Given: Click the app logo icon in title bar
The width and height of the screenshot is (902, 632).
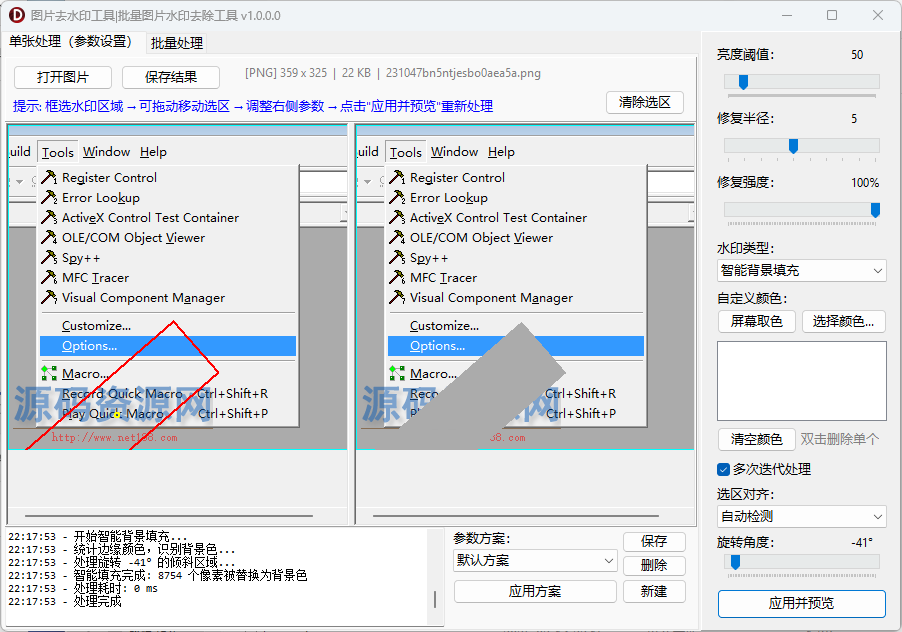Looking at the screenshot, I should [x=16, y=15].
